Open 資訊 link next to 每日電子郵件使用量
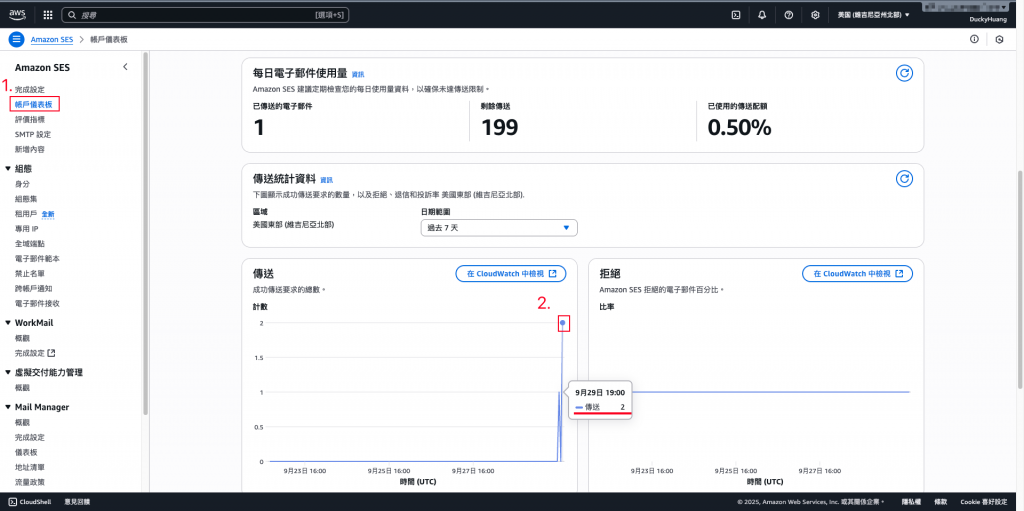 pyautogui.click(x=359, y=74)
